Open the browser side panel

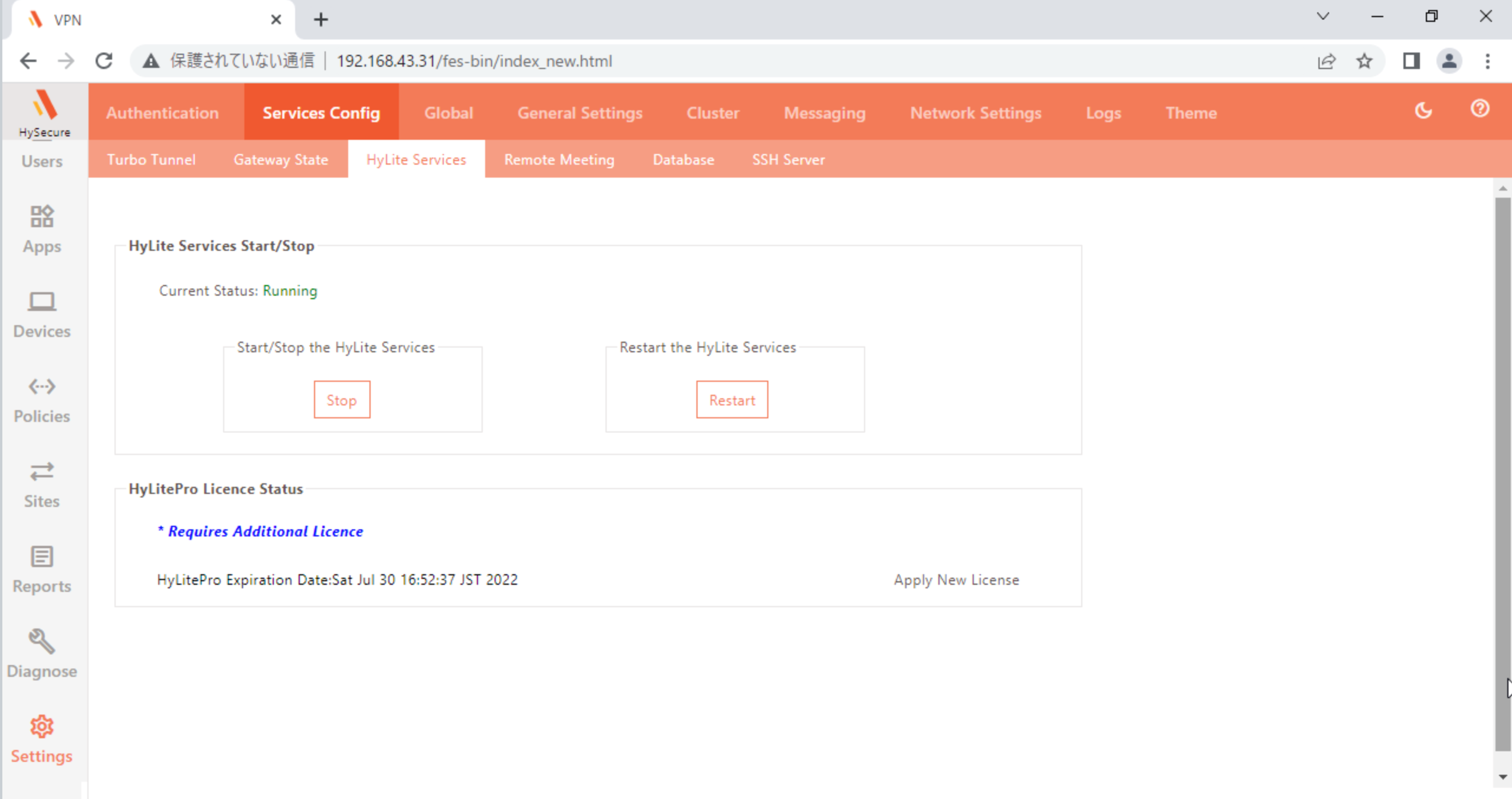click(x=1411, y=61)
